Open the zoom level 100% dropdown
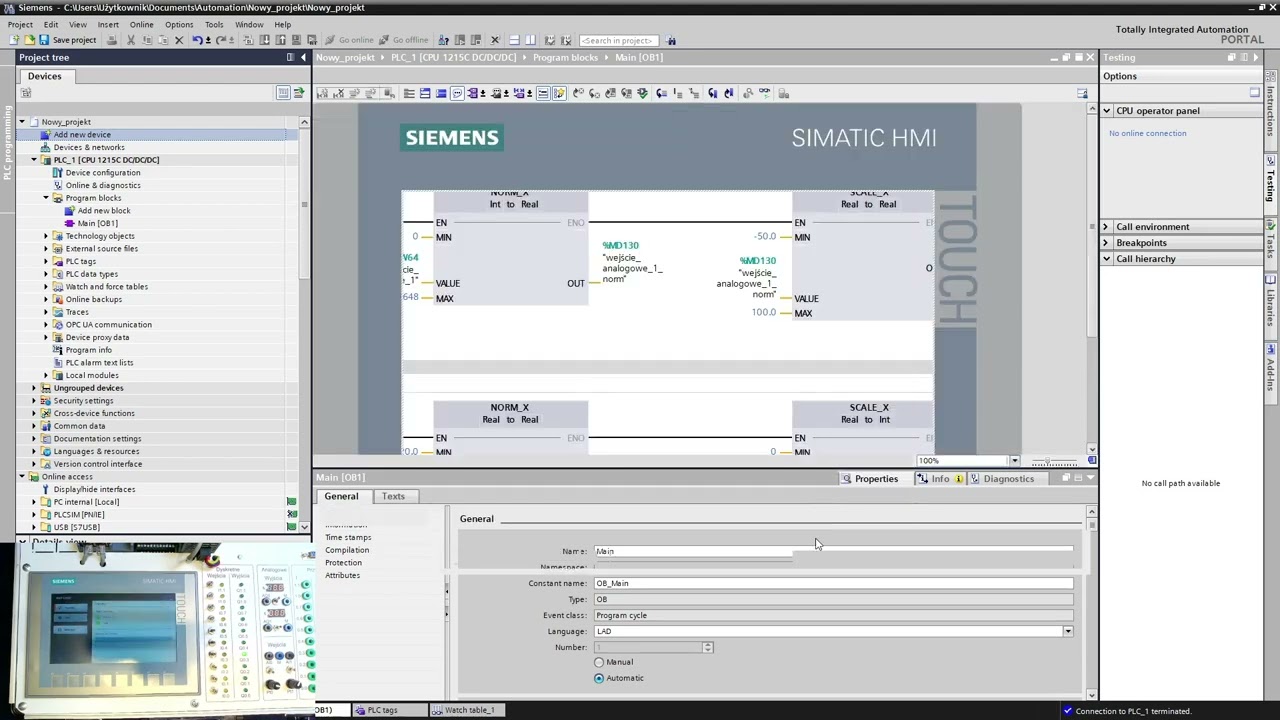The height and width of the screenshot is (720, 1280). tap(1014, 461)
